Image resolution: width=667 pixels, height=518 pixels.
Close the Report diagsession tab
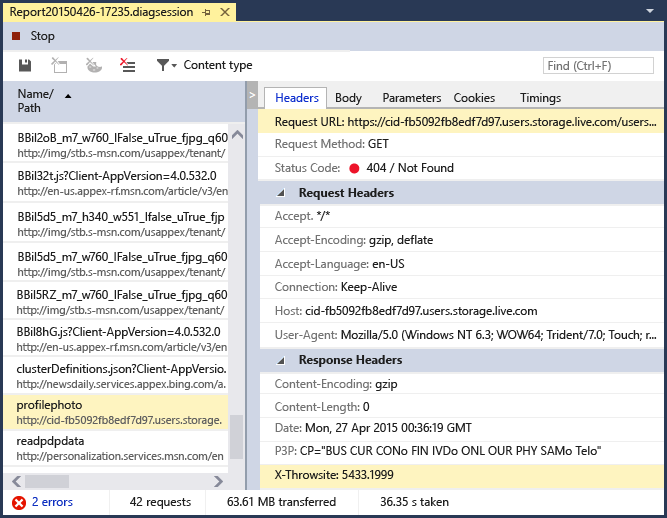coord(225,12)
